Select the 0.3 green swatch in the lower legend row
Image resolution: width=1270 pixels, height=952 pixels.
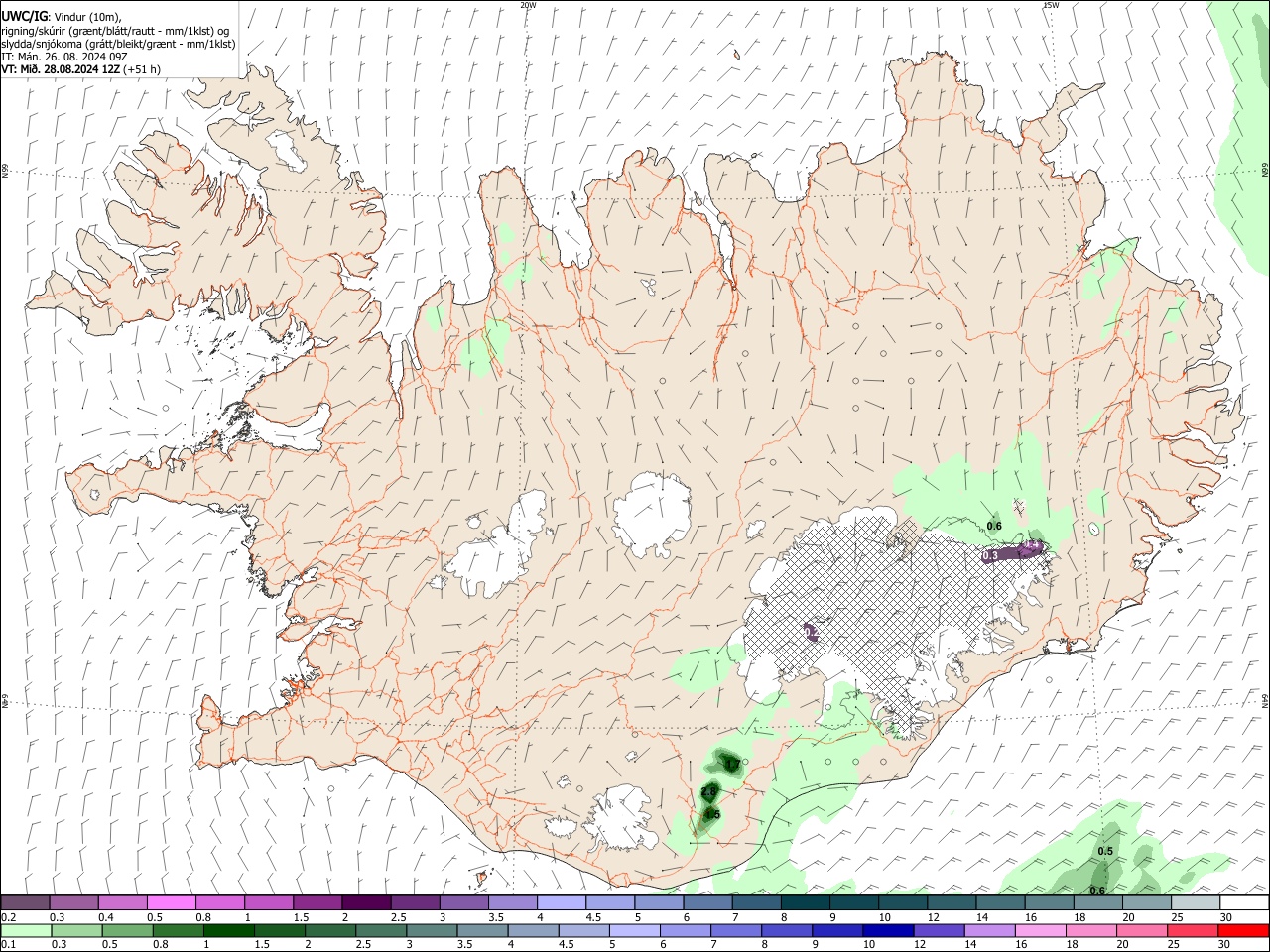coord(76,930)
